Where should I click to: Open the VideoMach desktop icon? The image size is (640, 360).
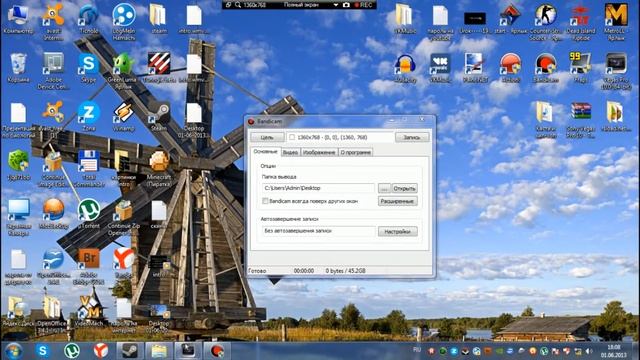point(89,311)
